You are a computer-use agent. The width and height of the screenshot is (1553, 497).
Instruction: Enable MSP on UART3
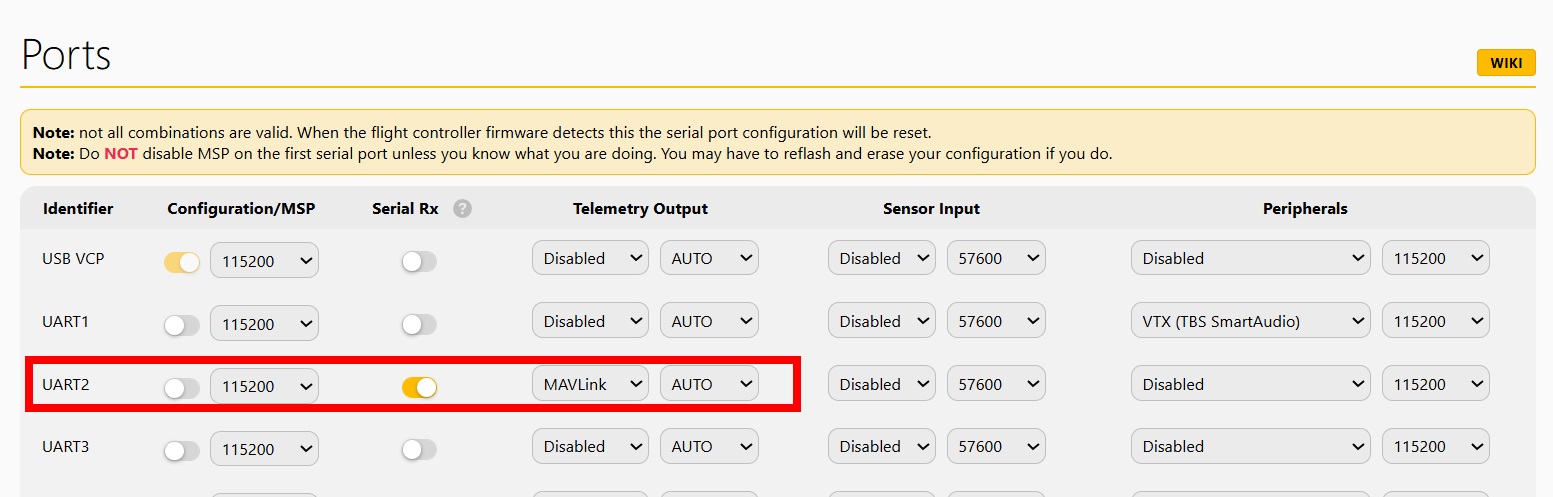pos(182,451)
